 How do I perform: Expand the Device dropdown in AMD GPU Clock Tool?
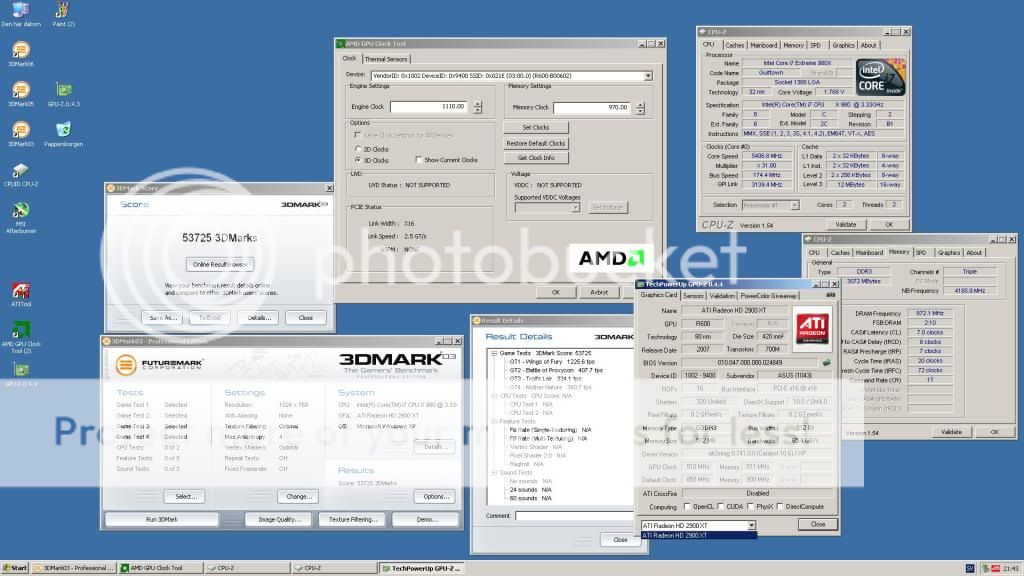coord(648,75)
